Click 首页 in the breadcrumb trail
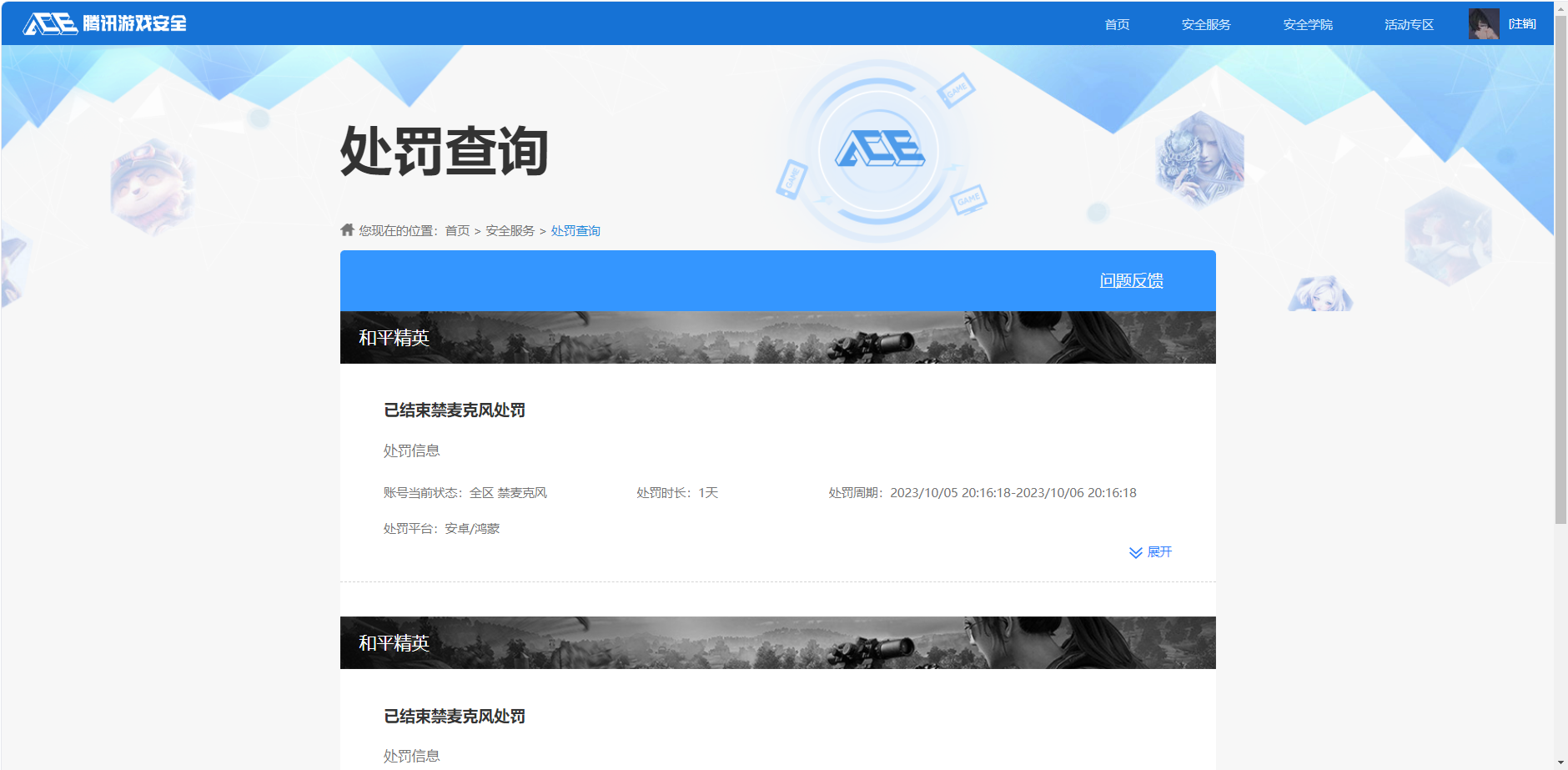Image resolution: width=1568 pixels, height=770 pixels. (457, 231)
